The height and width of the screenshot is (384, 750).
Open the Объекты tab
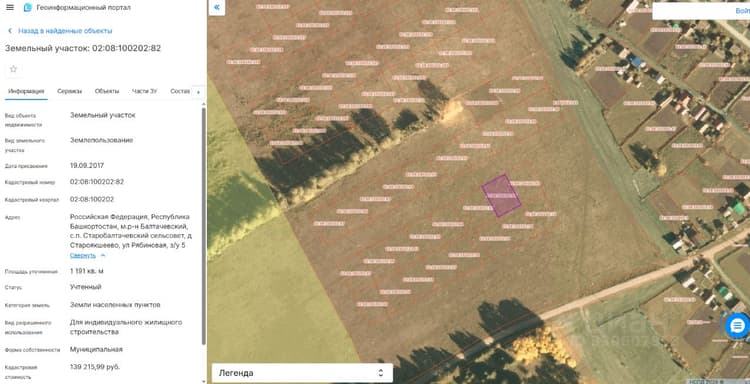[x=107, y=91]
